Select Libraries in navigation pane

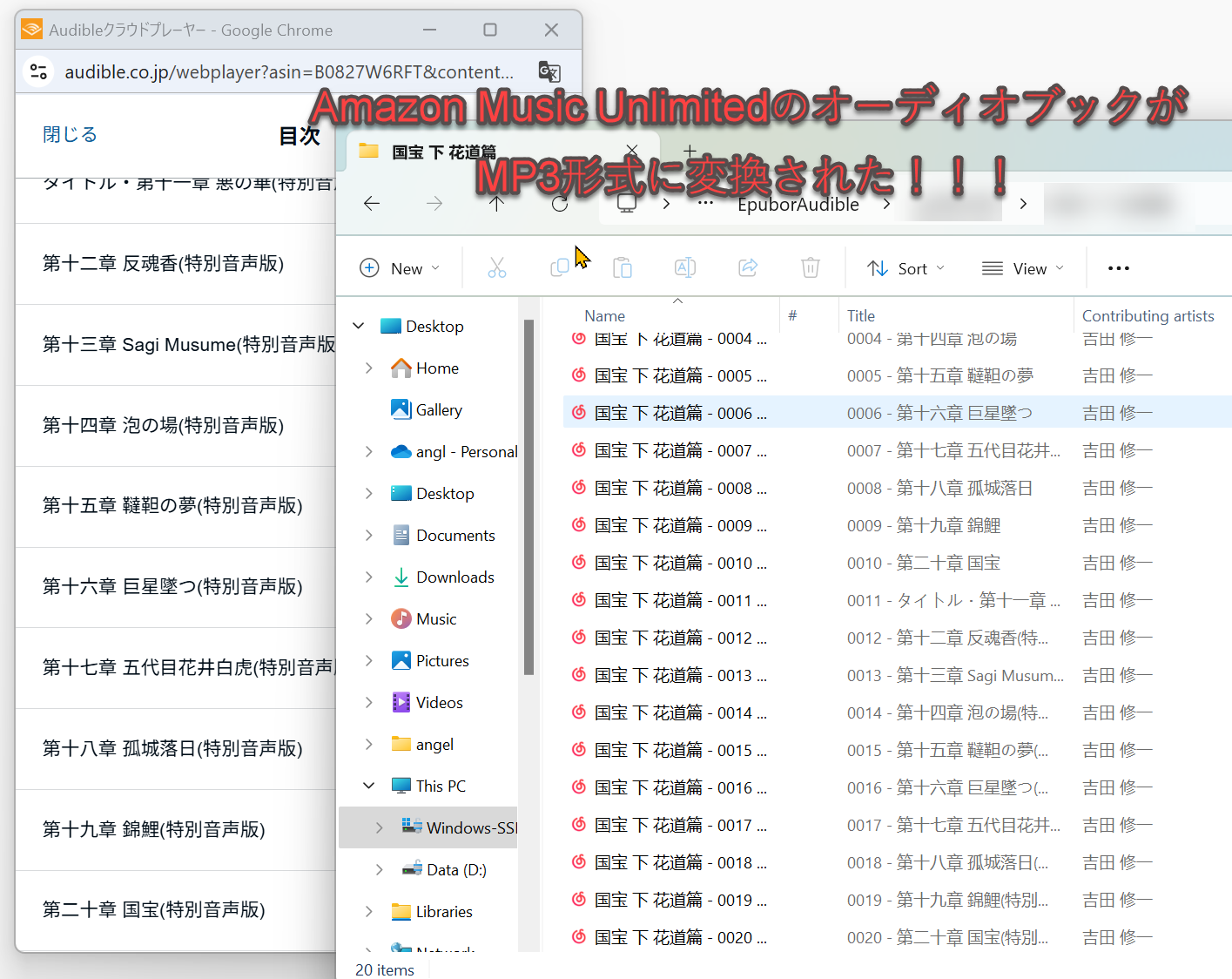pos(444,912)
